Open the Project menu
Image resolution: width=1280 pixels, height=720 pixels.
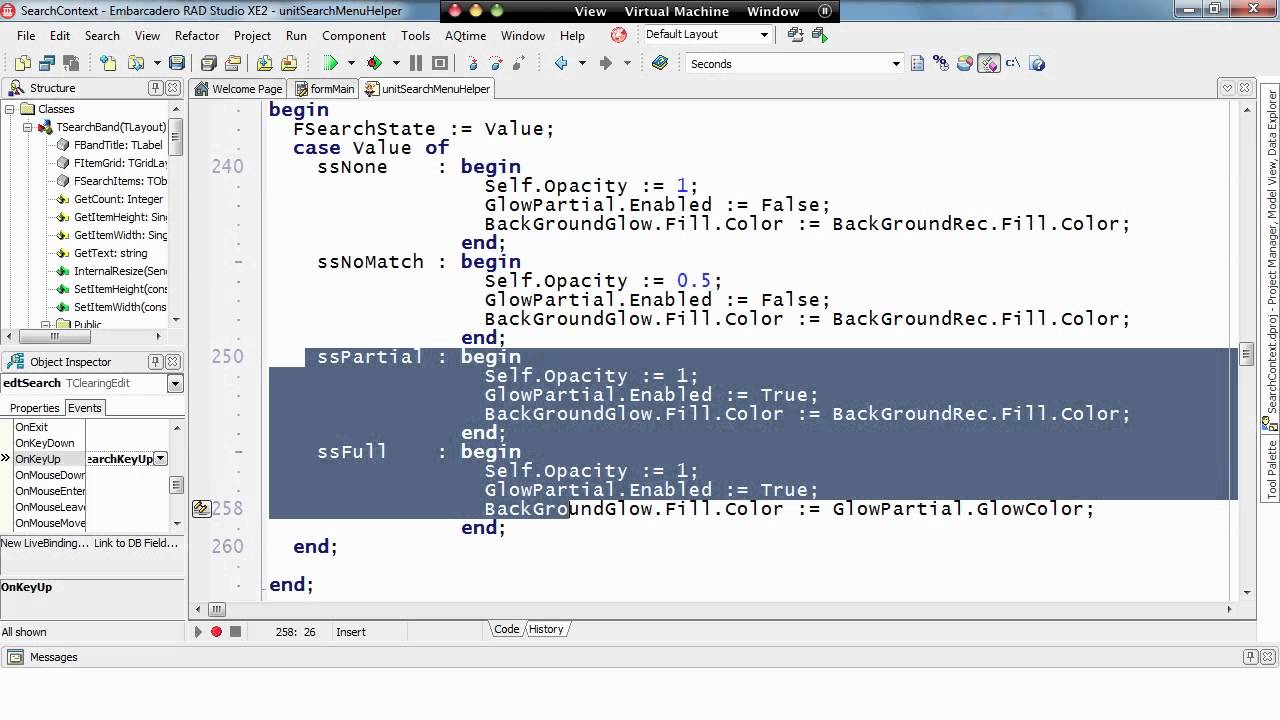[x=252, y=35]
